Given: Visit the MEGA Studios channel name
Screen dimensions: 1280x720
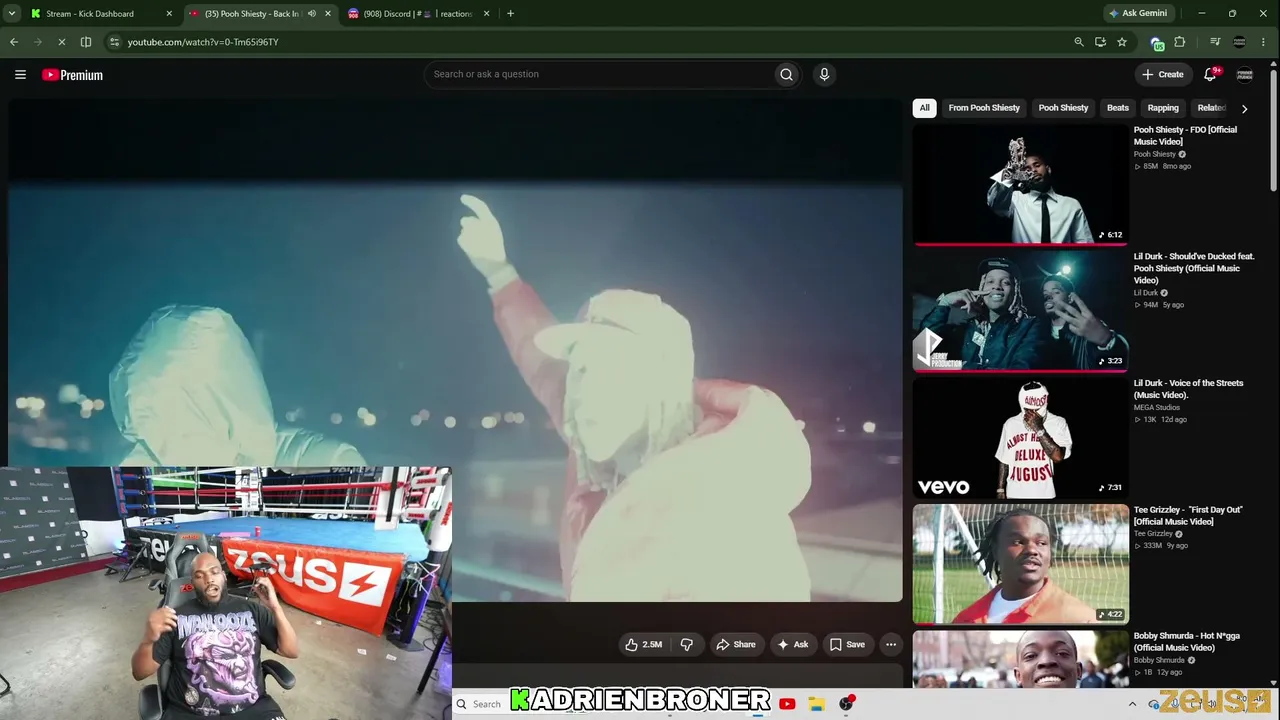Looking at the screenshot, I should coord(1157,408).
